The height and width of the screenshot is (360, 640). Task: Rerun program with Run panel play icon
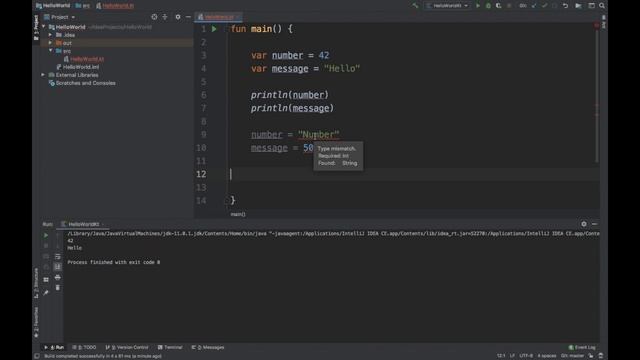pos(46,236)
